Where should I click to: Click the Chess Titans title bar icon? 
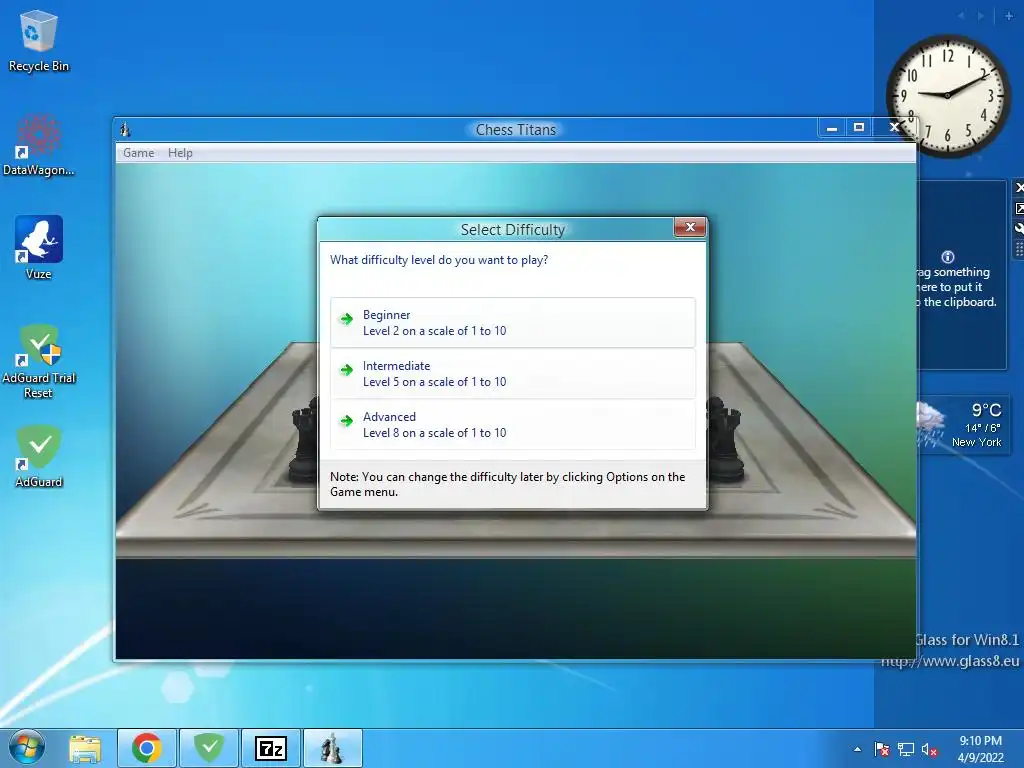click(x=125, y=130)
